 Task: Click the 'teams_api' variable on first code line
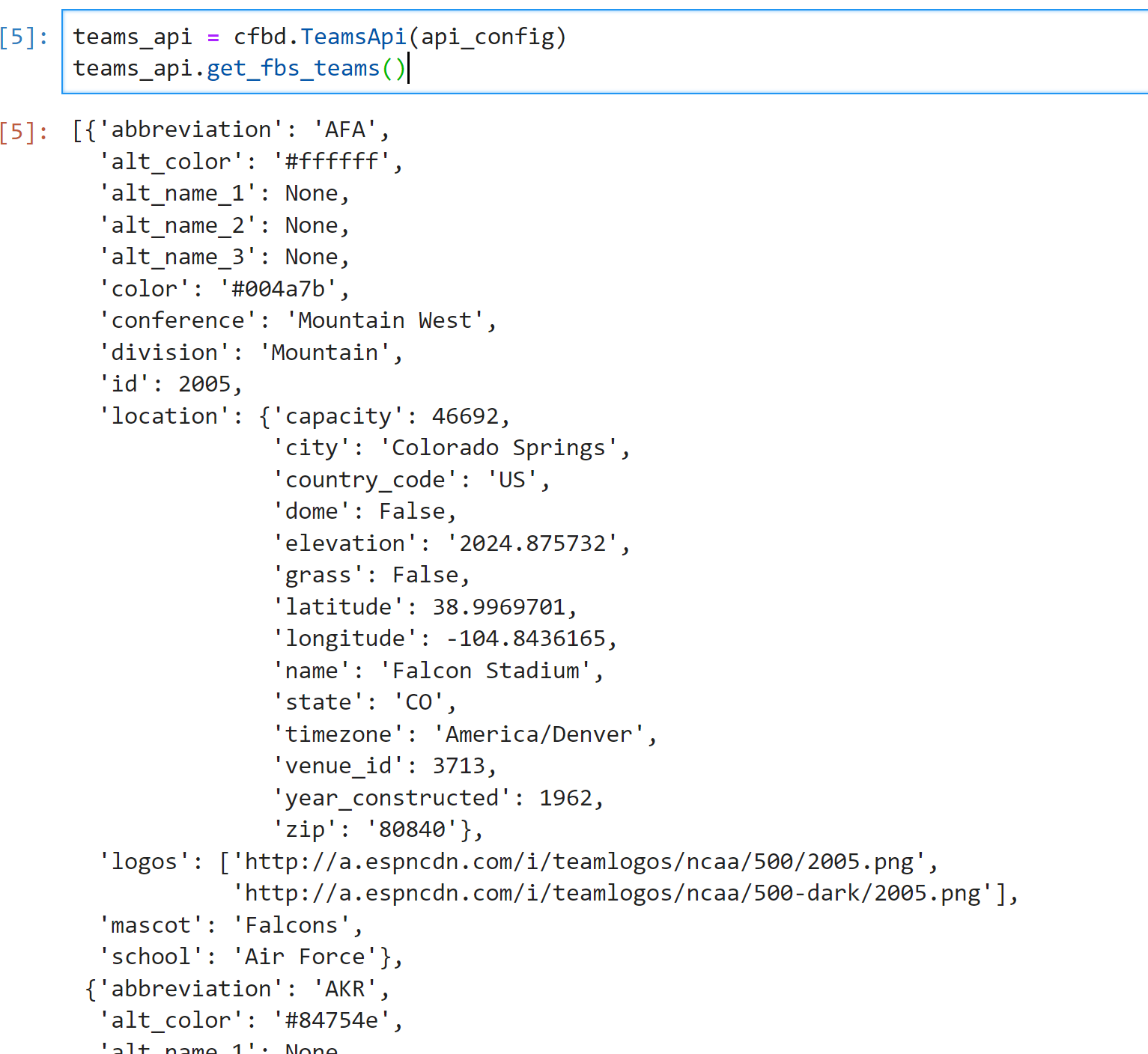pos(133,37)
